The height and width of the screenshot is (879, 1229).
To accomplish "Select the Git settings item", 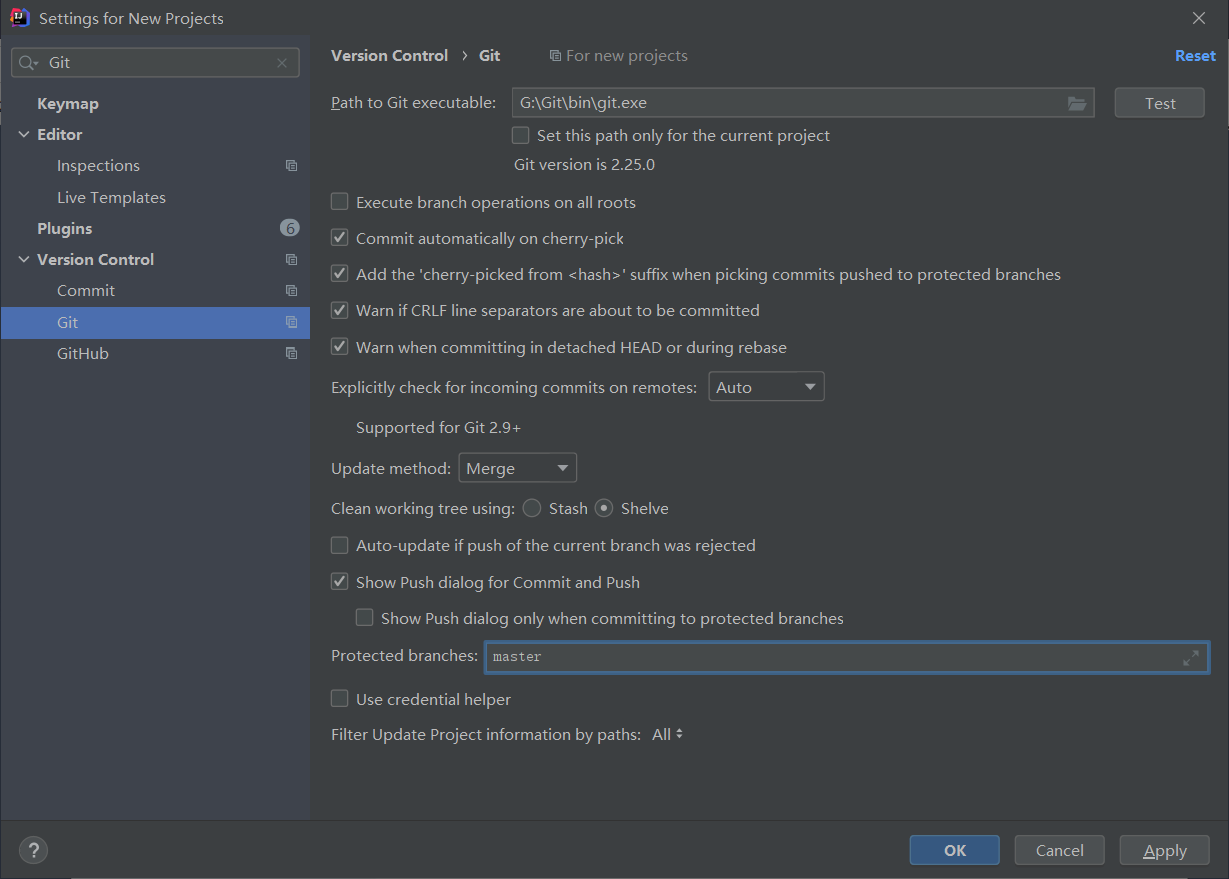I will click(155, 322).
